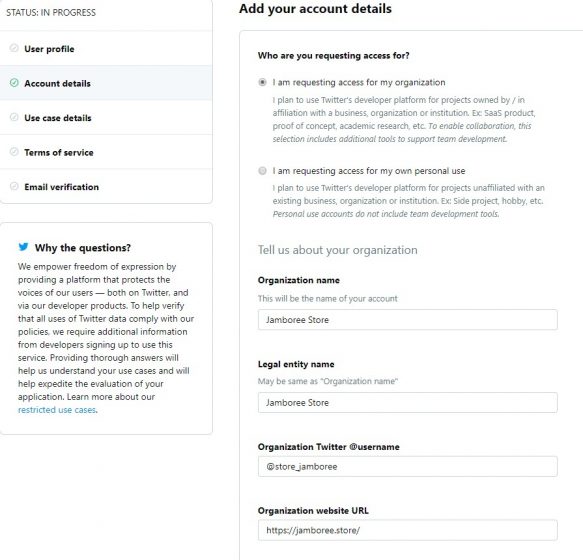Click the Organization website URL field

pos(408,530)
